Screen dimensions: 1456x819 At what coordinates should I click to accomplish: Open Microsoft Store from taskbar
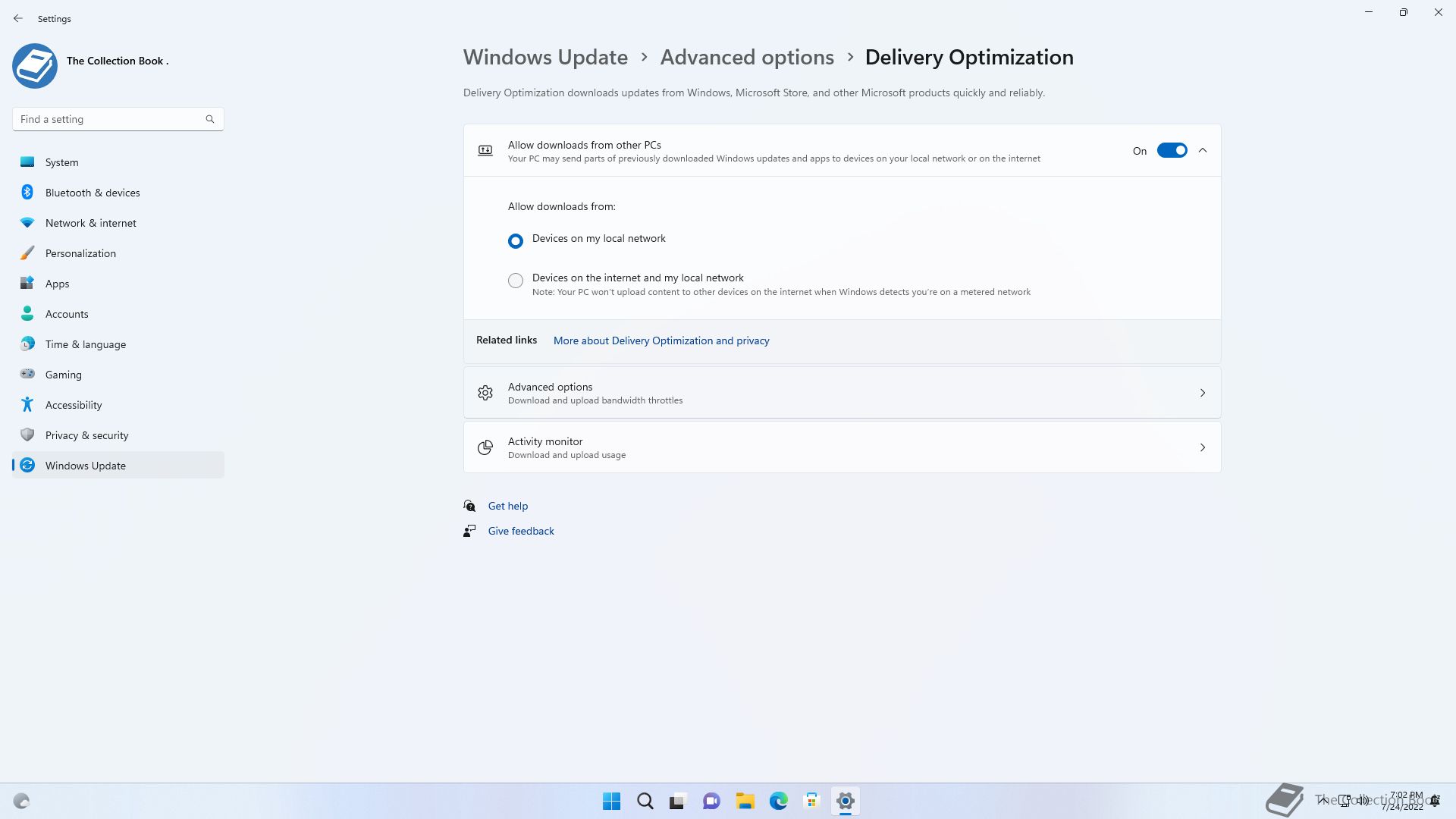[811, 801]
